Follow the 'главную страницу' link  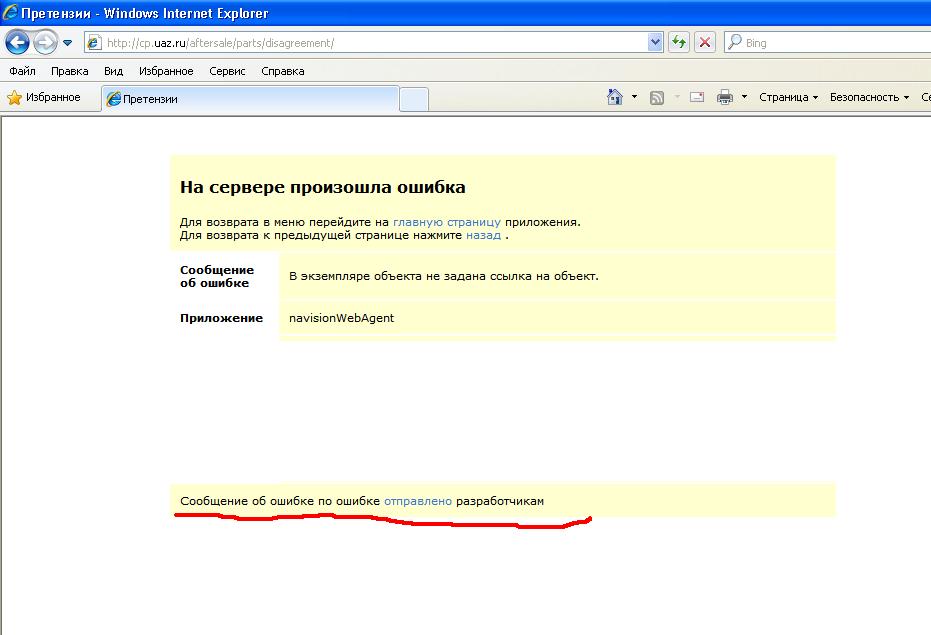446,222
